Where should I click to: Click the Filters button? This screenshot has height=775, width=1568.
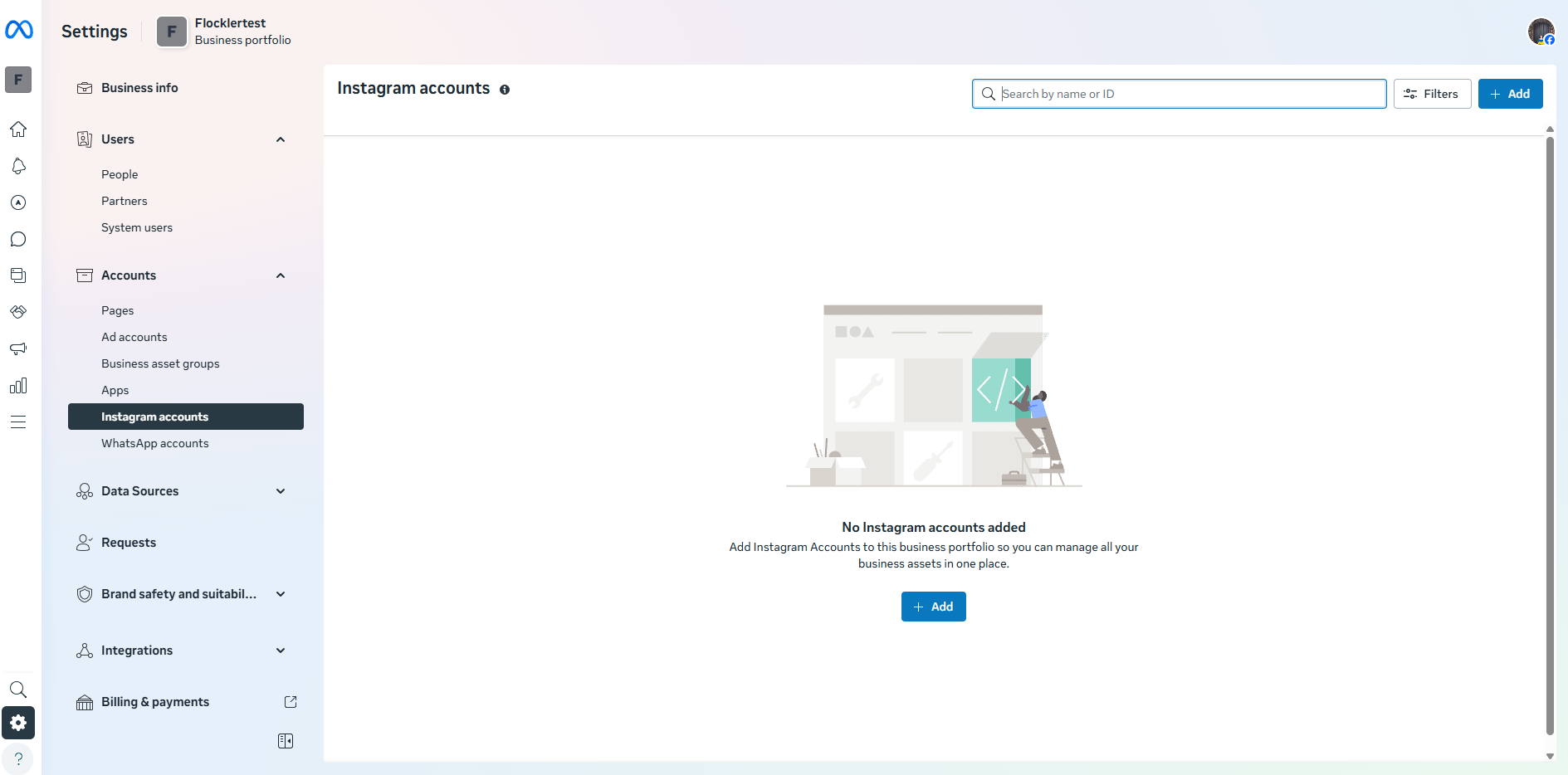(x=1432, y=94)
